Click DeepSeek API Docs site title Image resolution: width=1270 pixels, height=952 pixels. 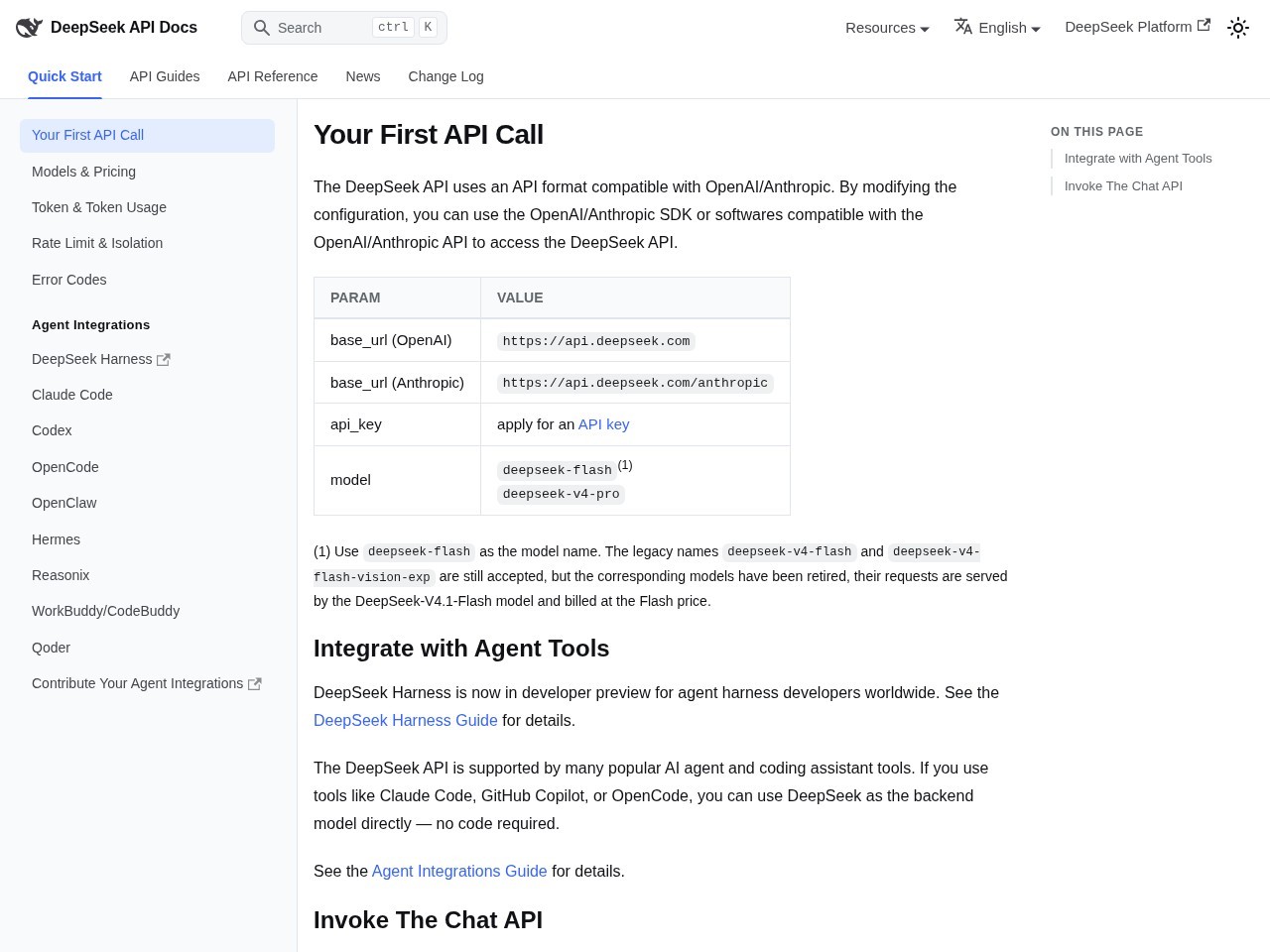[x=124, y=28]
